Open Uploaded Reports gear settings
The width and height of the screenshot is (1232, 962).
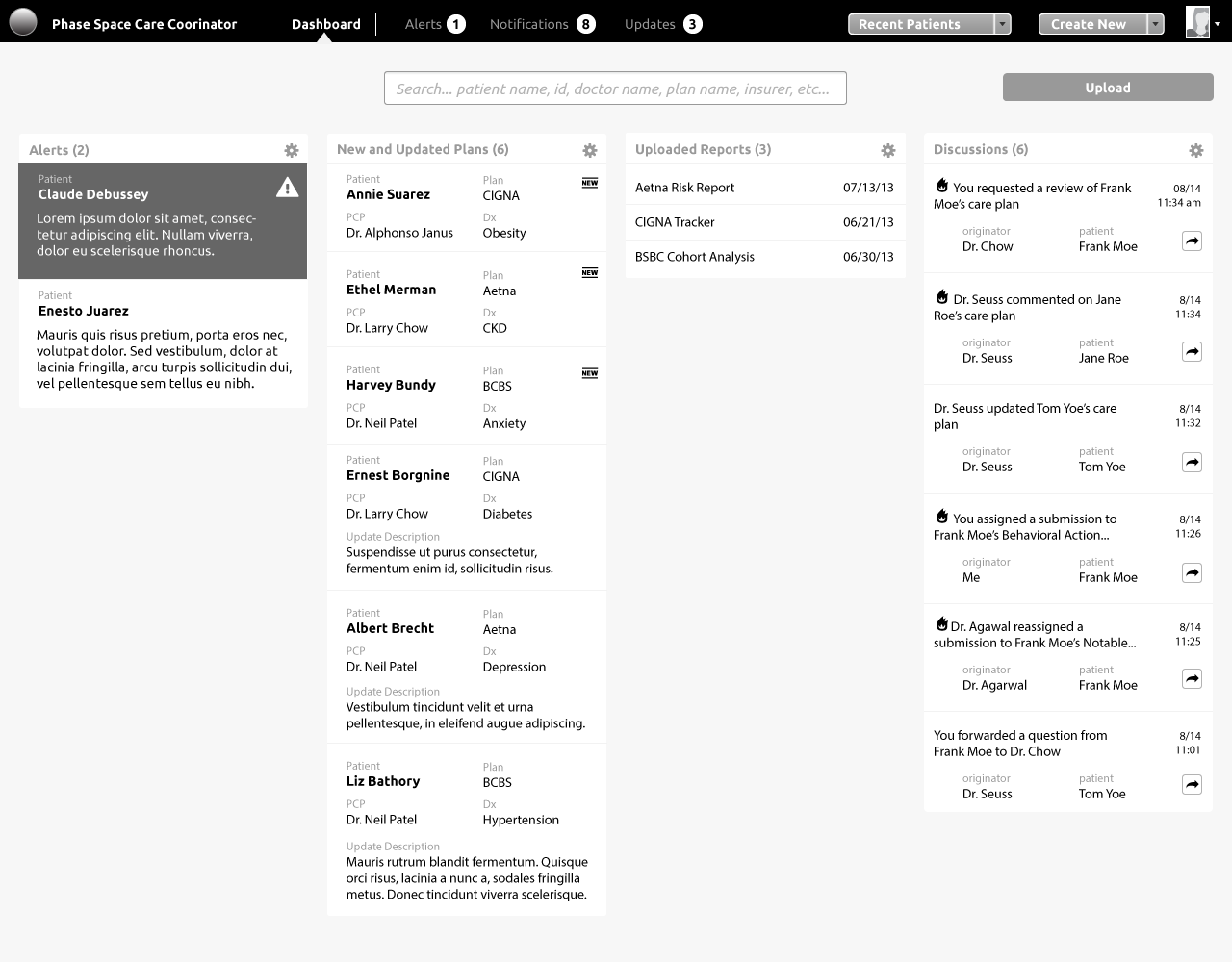[888, 150]
